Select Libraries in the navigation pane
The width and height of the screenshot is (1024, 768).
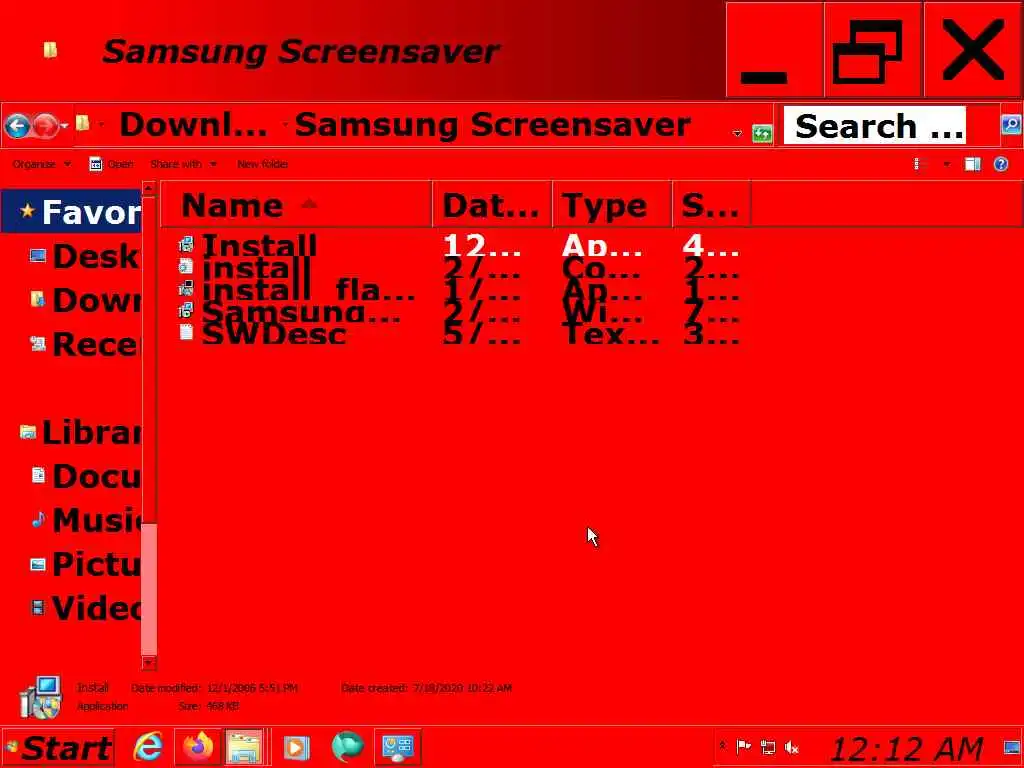pyautogui.click(x=80, y=432)
